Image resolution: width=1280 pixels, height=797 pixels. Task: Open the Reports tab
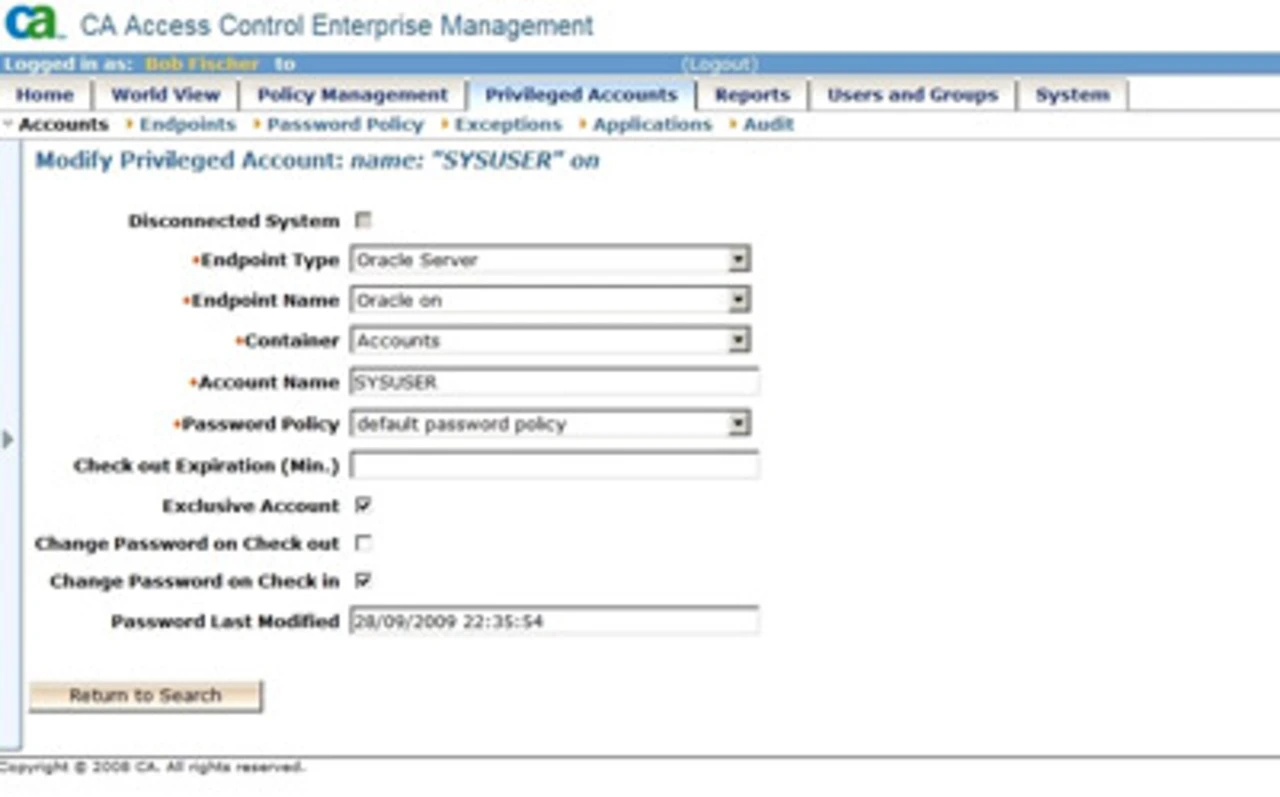click(x=752, y=95)
